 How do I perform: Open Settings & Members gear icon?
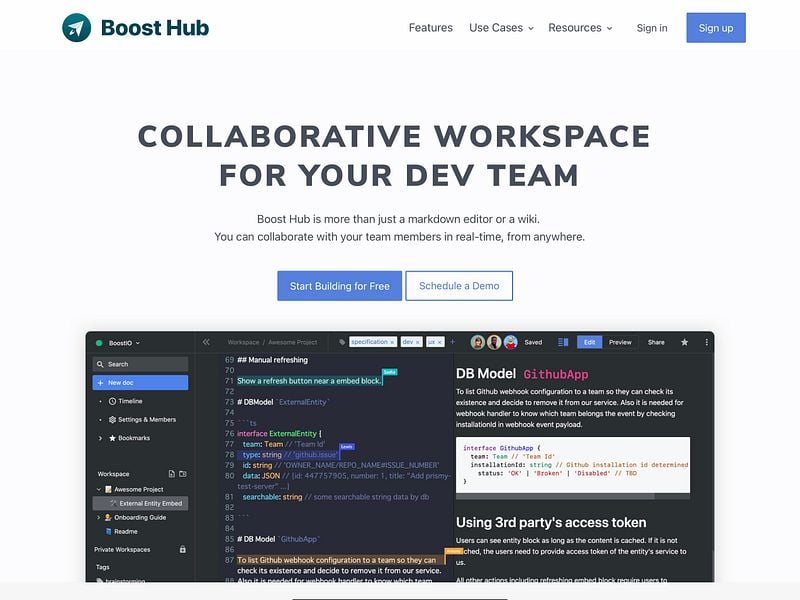[112, 419]
